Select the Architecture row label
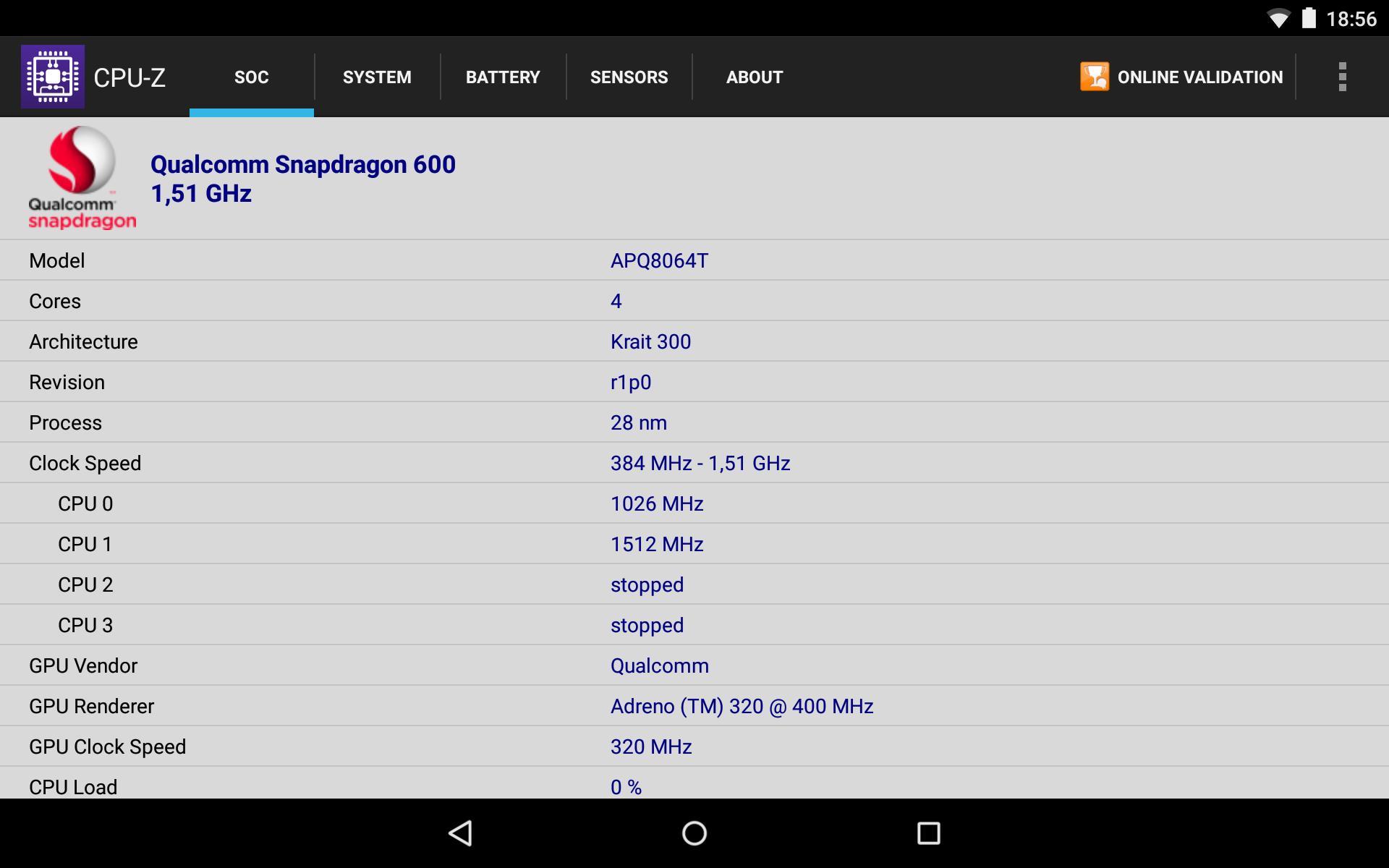Screen dimensions: 1389x868 pyautogui.click(x=83, y=341)
